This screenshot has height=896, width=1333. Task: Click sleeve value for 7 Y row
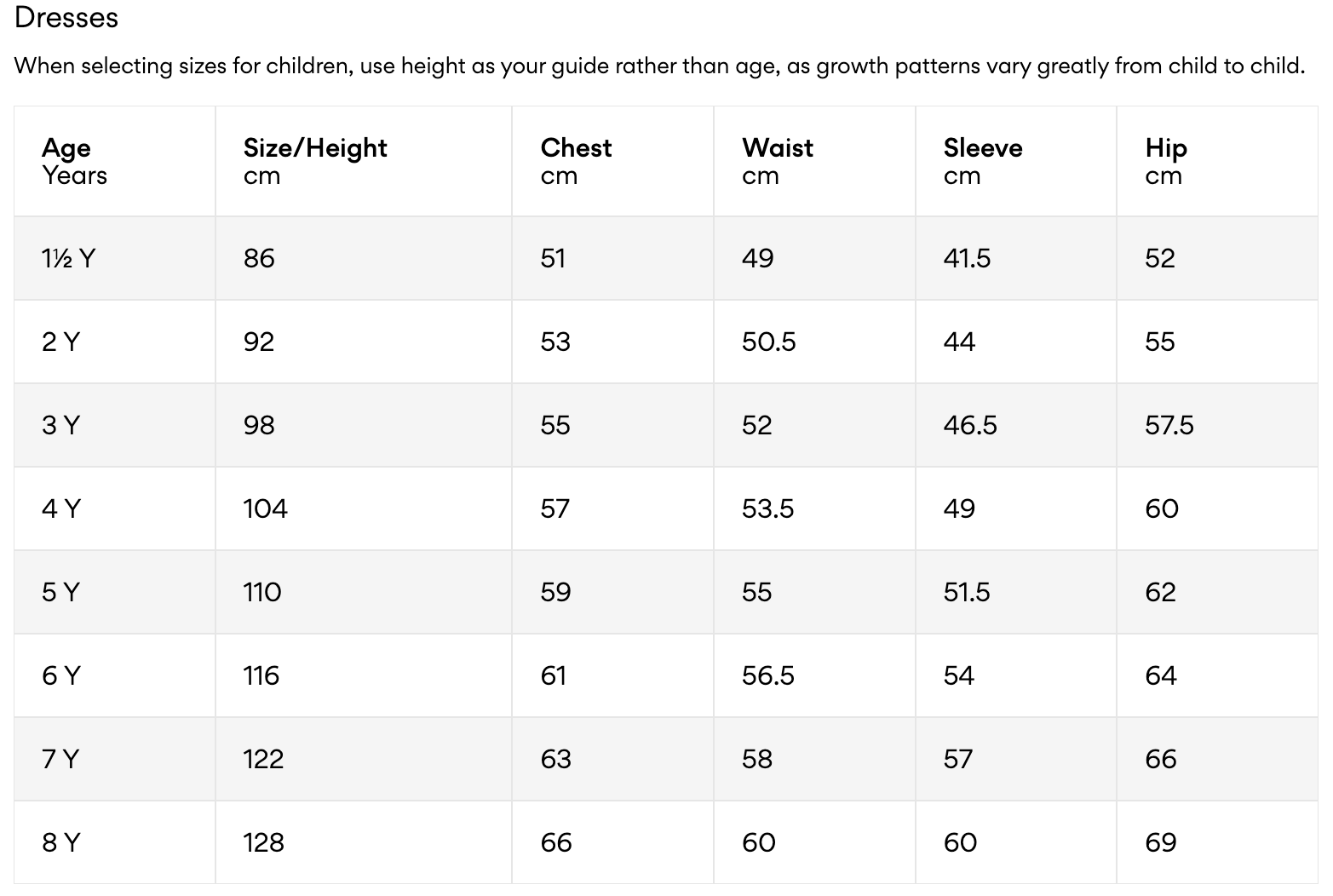tap(957, 759)
